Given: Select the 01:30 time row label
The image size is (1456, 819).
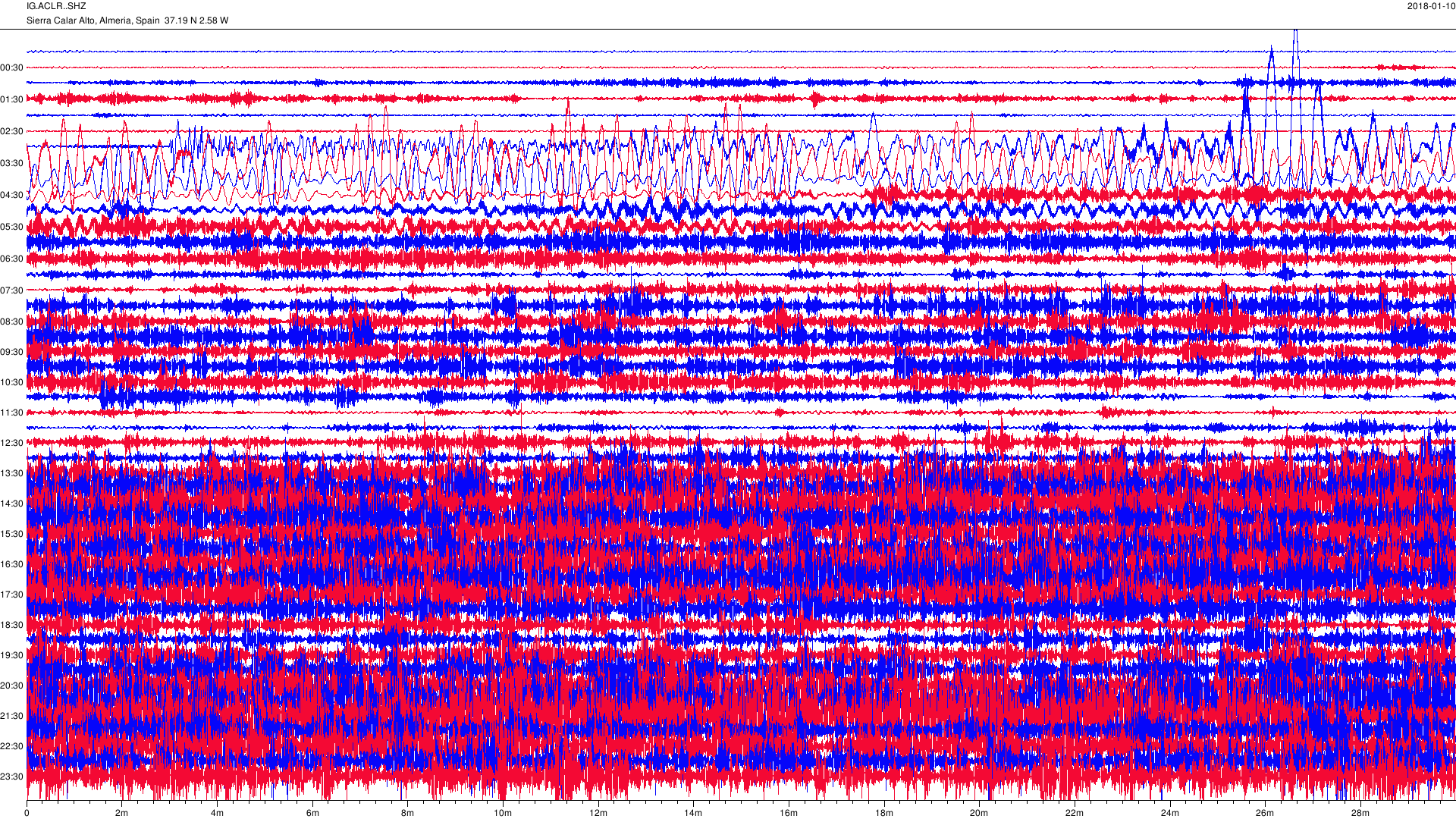Looking at the screenshot, I should coord(12,100).
